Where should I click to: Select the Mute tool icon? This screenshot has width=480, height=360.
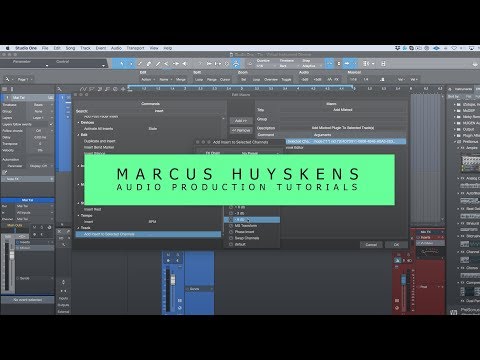[x=167, y=63]
